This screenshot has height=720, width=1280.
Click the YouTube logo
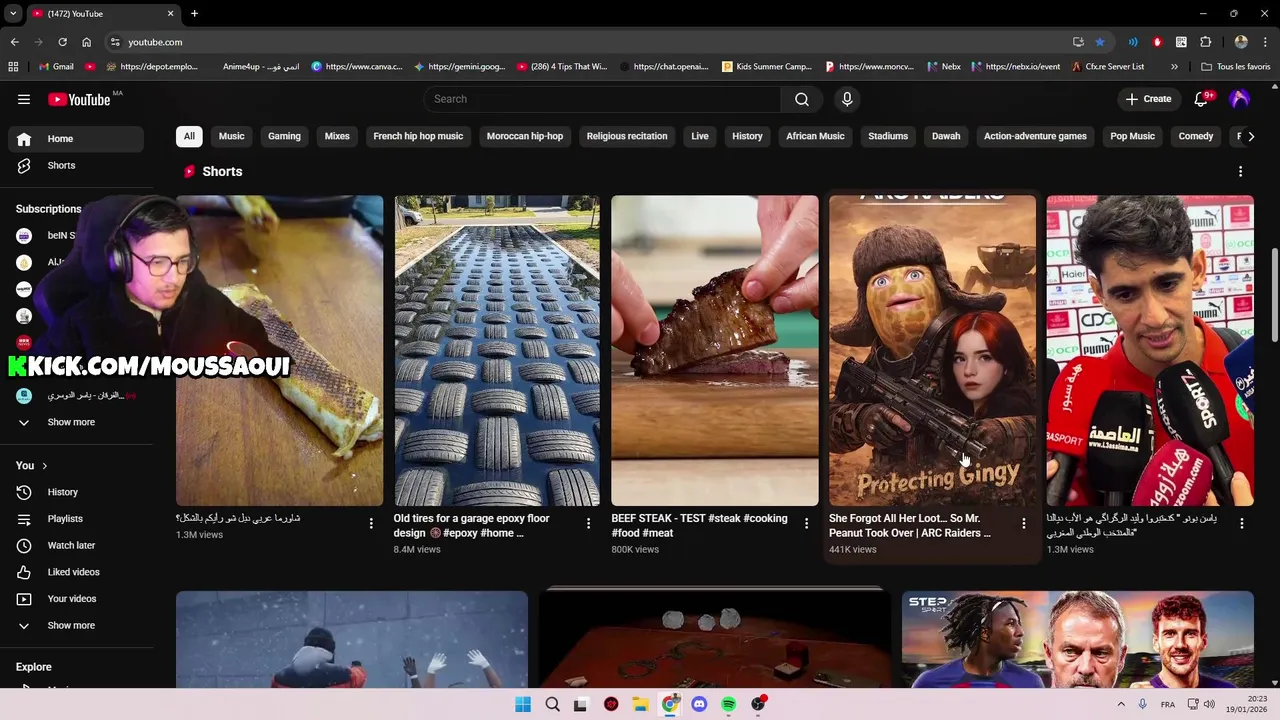(79, 99)
